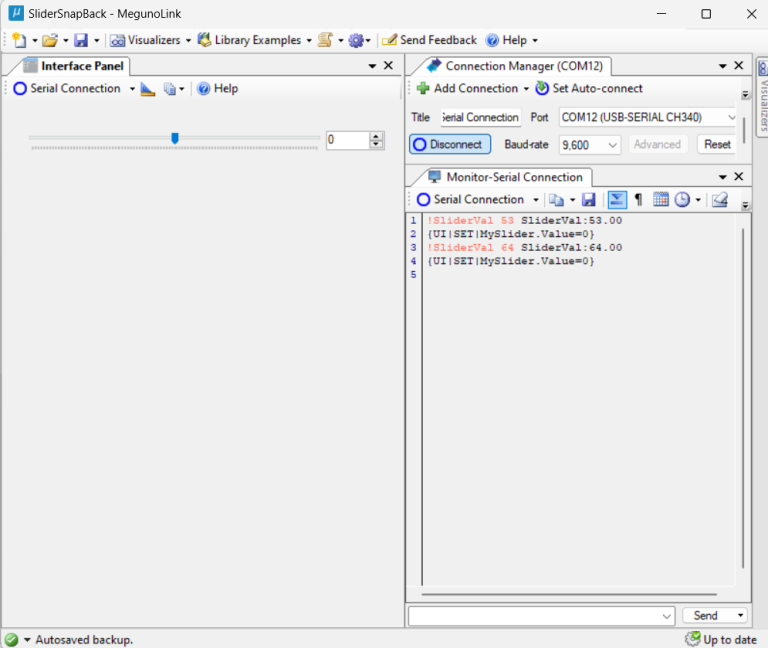This screenshot has width=768, height=648.
Task: Click the new project icon
Action: [18, 40]
